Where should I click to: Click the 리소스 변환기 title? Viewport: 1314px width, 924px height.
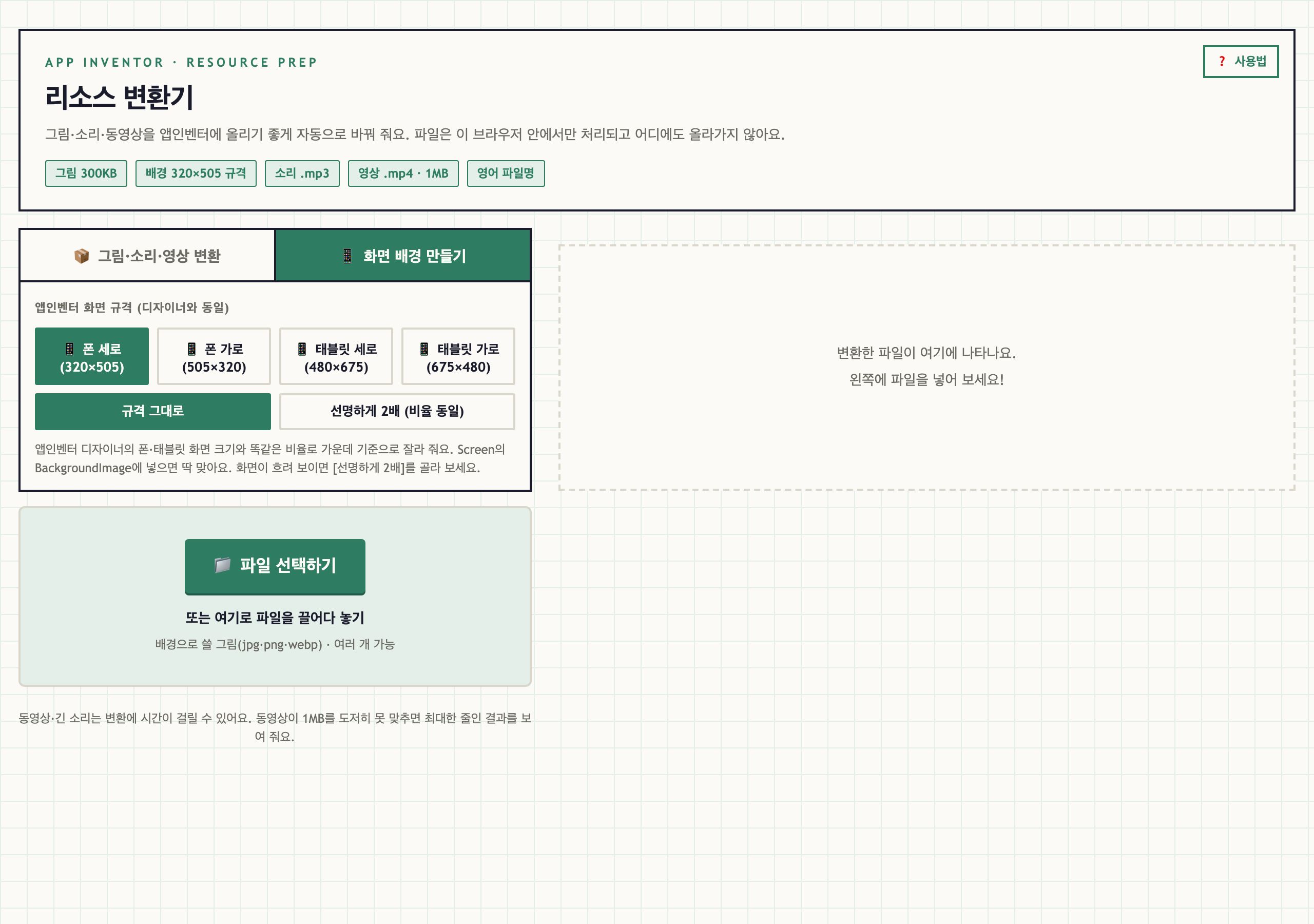tap(120, 97)
